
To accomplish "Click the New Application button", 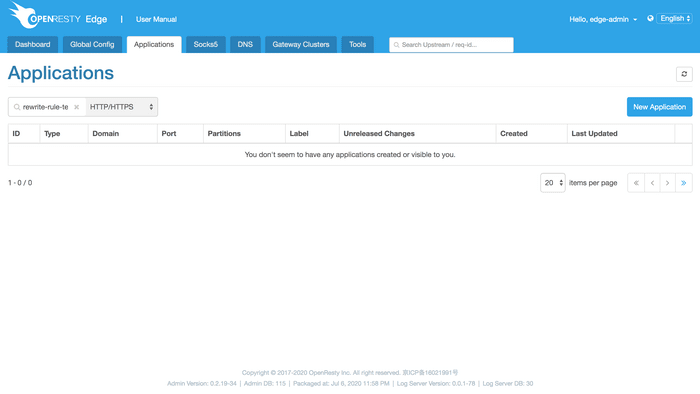I will 659,107.
